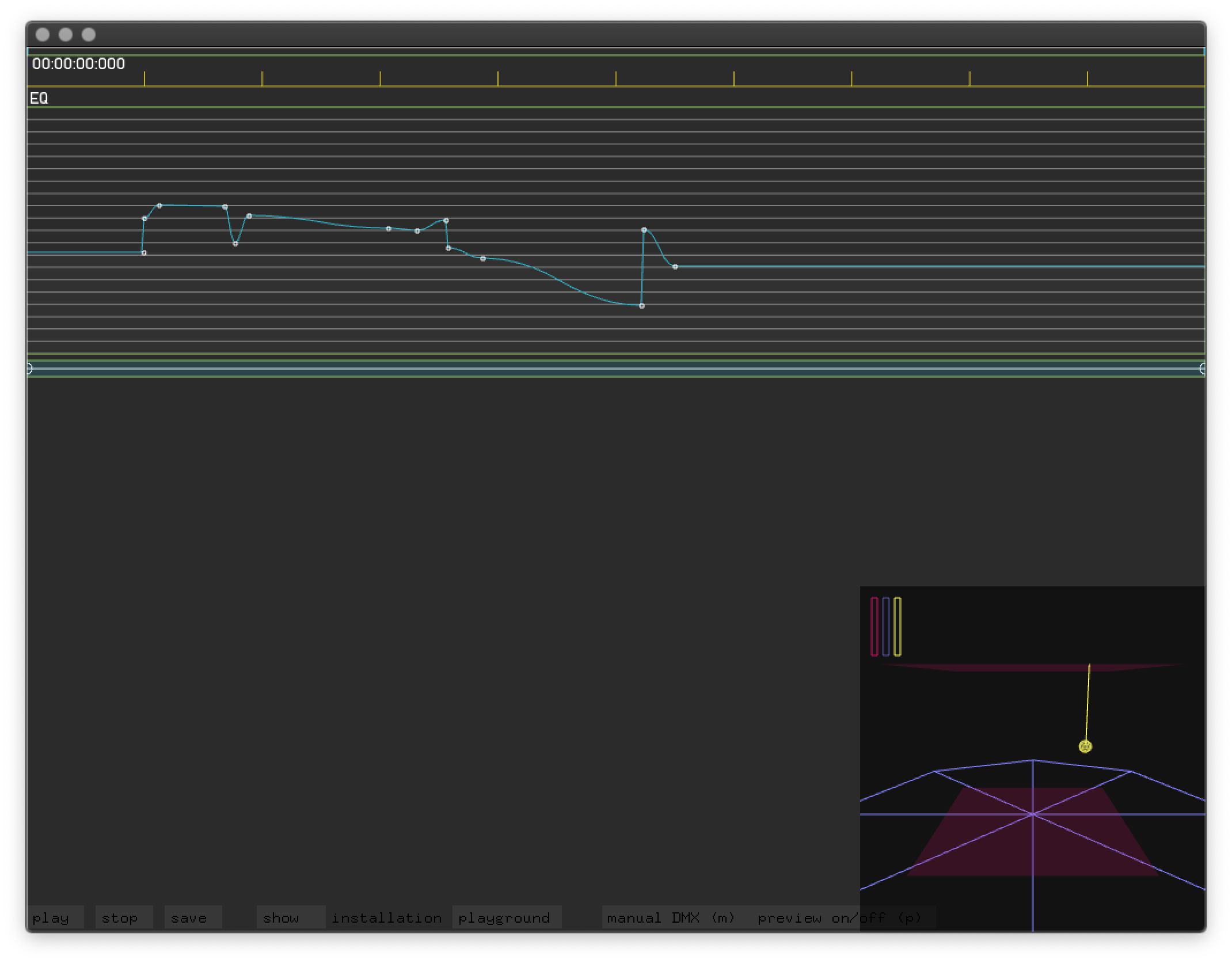Open the playground view
This screenshot has height=963, width=1232.
coord(504,917)
